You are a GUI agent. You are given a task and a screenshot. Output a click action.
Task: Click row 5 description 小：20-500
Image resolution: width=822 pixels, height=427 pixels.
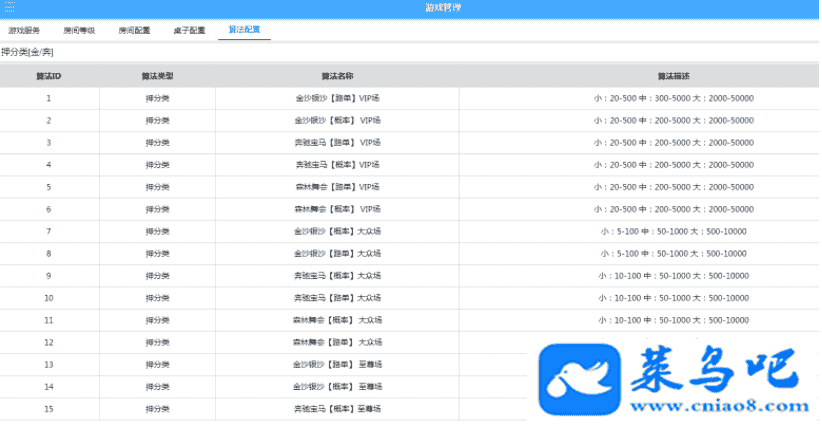pyautogui.click(x=615, y=187)
